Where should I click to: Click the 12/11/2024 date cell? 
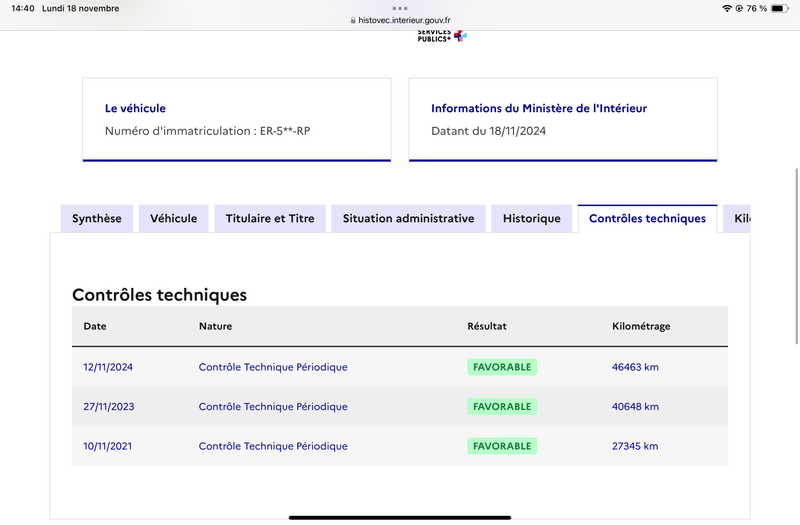pyautogui.click(x=108, y=367)
